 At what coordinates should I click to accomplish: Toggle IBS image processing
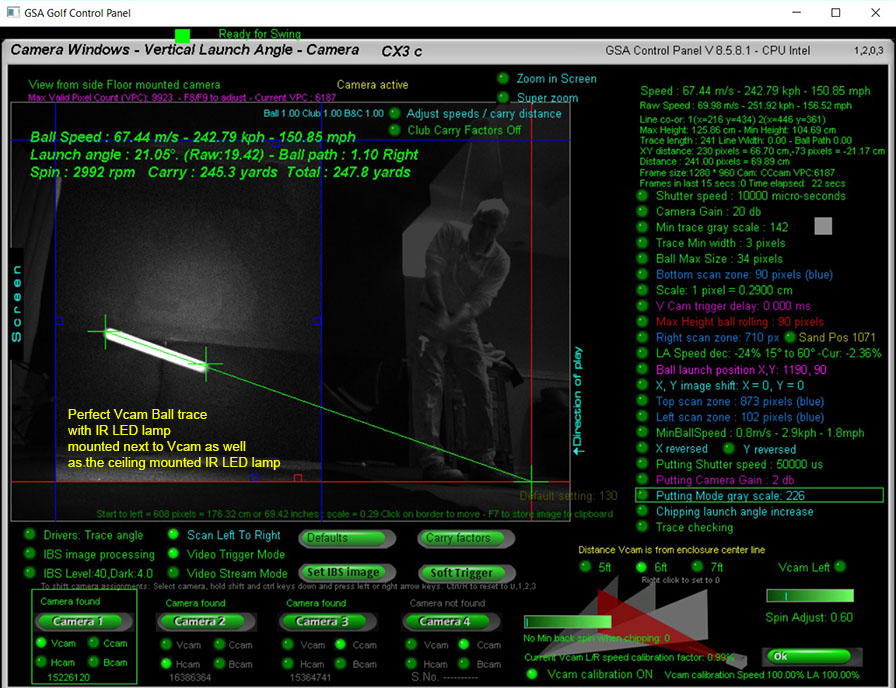click(29, 554)
